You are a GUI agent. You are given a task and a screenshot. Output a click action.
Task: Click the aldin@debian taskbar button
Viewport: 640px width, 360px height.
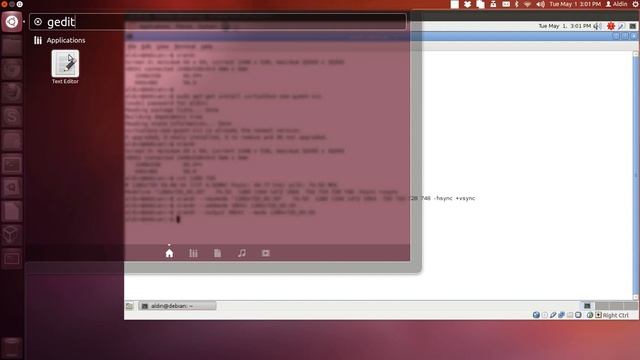coord(178,306)
